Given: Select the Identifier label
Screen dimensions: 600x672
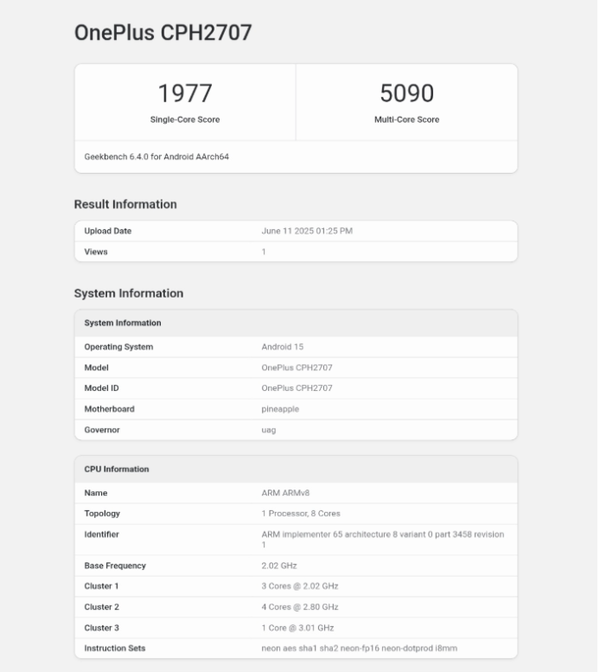Looking at the screenshot, I should point(101,534).
